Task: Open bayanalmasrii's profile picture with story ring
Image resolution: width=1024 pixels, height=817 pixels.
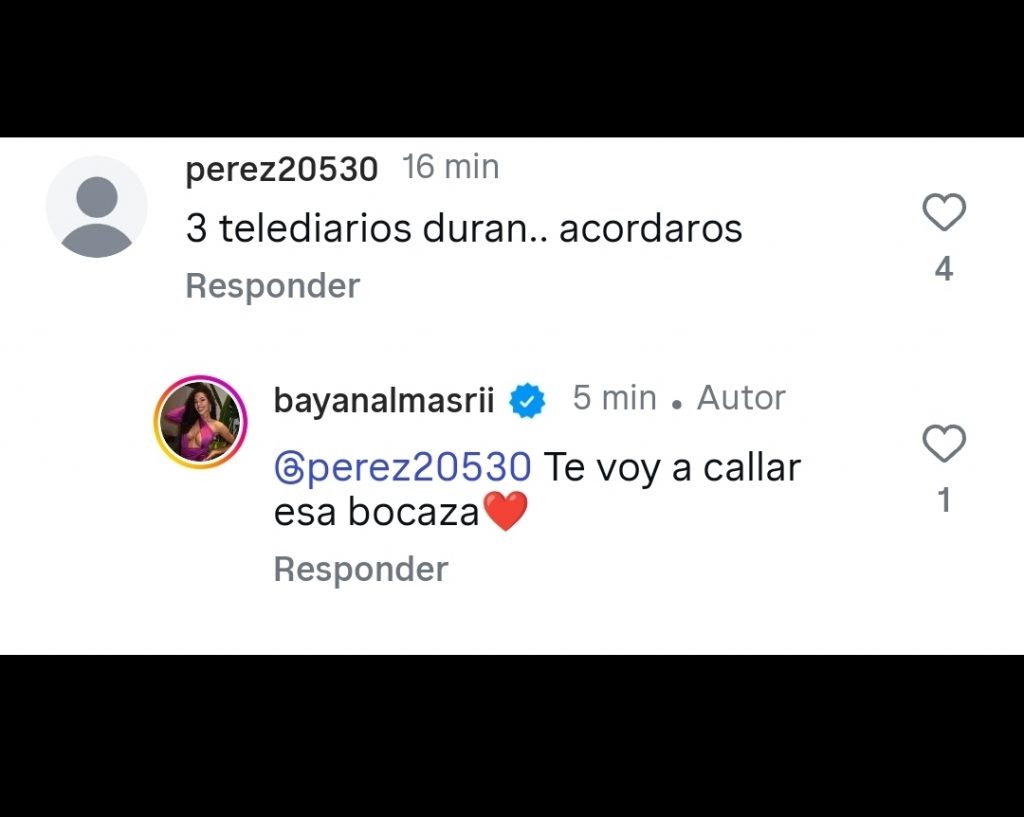Action: pyautogui.click(x=200, y=422)
